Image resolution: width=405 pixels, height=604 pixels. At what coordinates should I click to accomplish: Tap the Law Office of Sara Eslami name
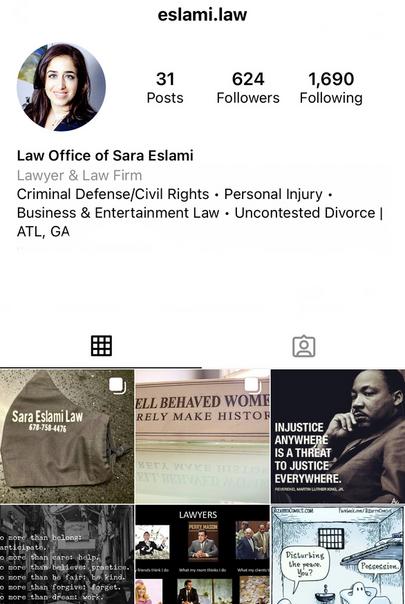pos(105,156)
